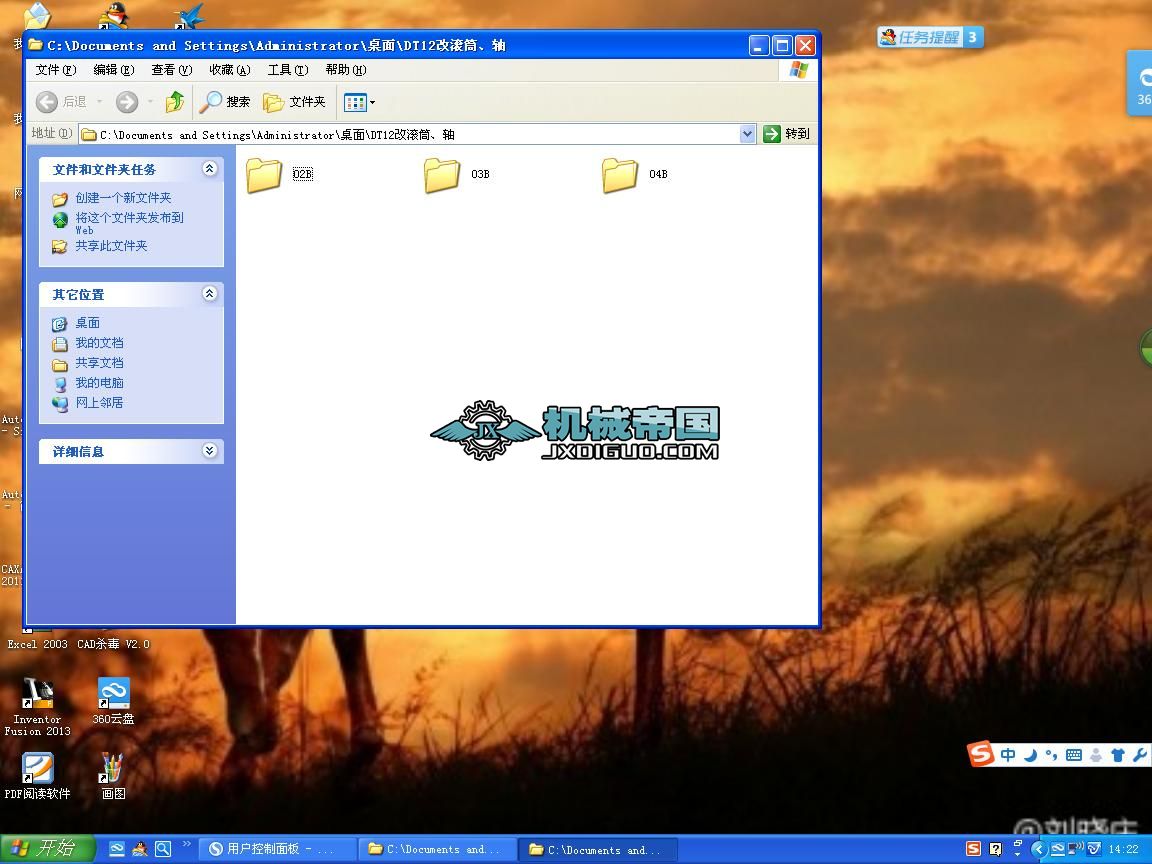1152x864 pixels.
Task: Click the help question-mark tray icon
Action: 996,849
